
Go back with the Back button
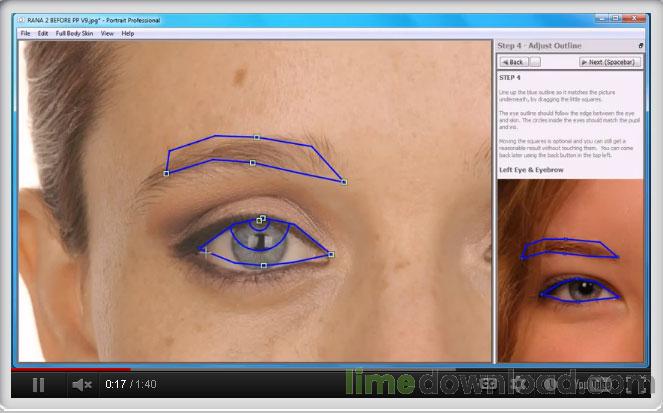pyautogui.click(x=513, y=62)
